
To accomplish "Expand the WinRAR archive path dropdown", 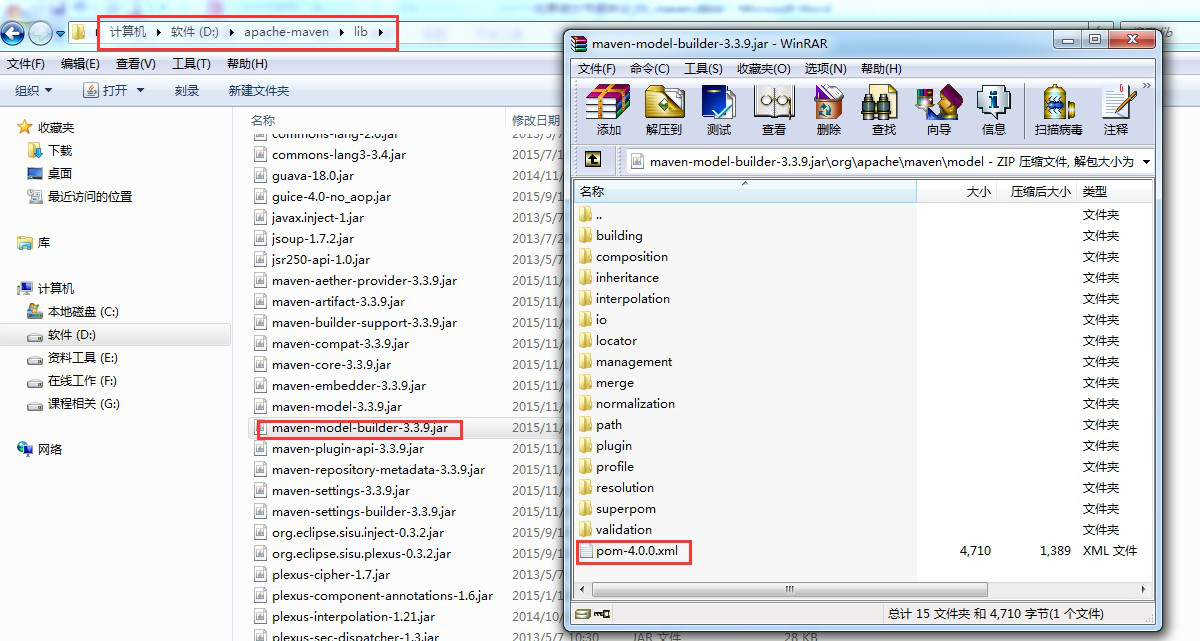I will (1145, 161).
